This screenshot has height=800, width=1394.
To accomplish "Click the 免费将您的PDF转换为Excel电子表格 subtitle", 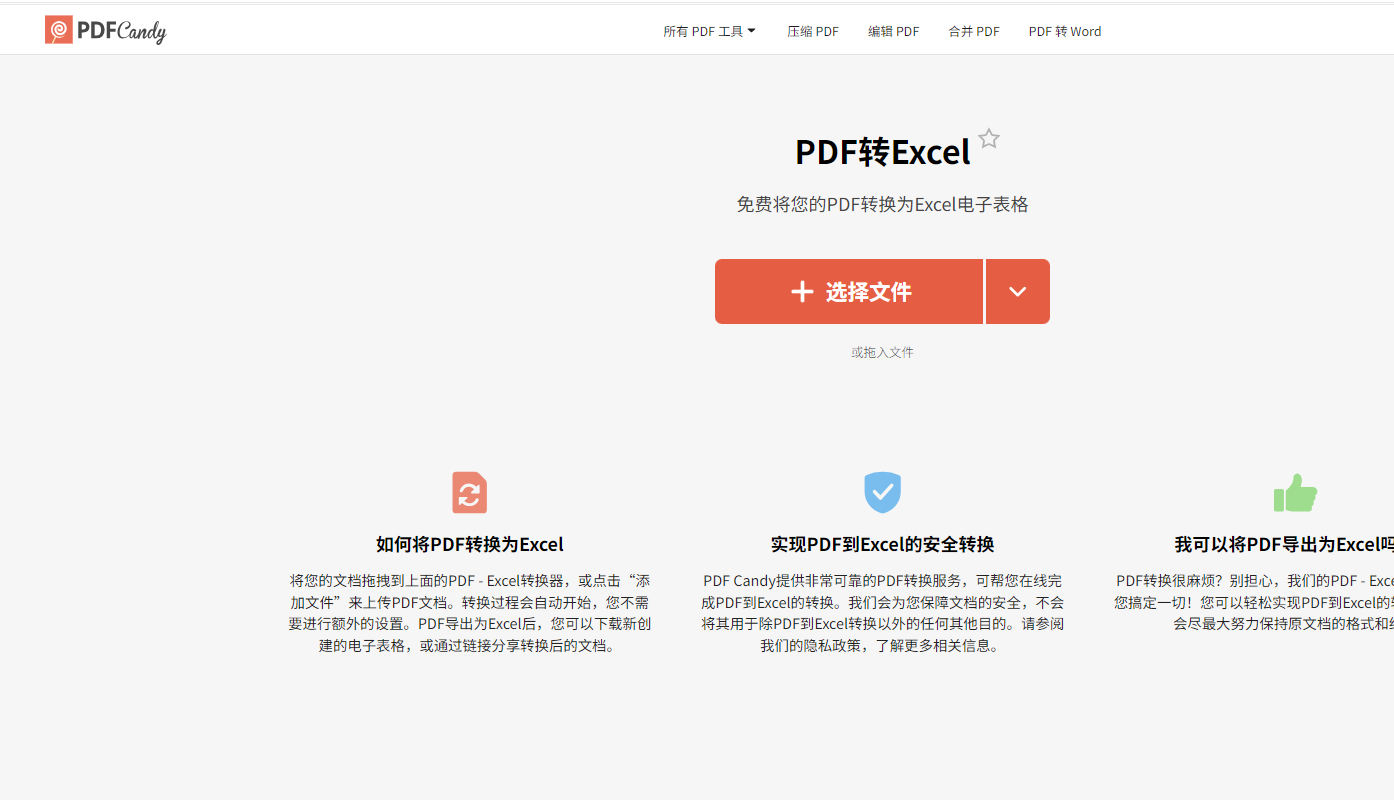I will click(x=882, y=205).
